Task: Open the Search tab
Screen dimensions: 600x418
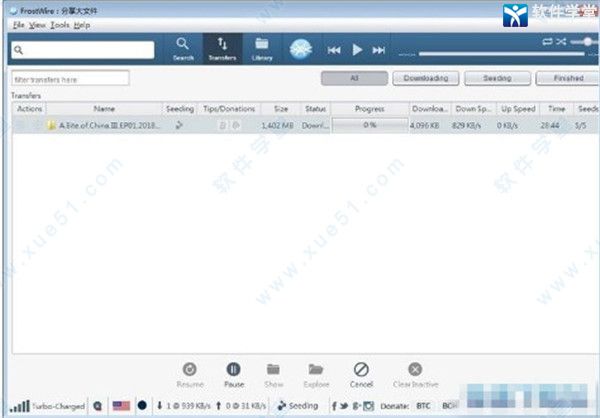Action: tap(182, 48)
